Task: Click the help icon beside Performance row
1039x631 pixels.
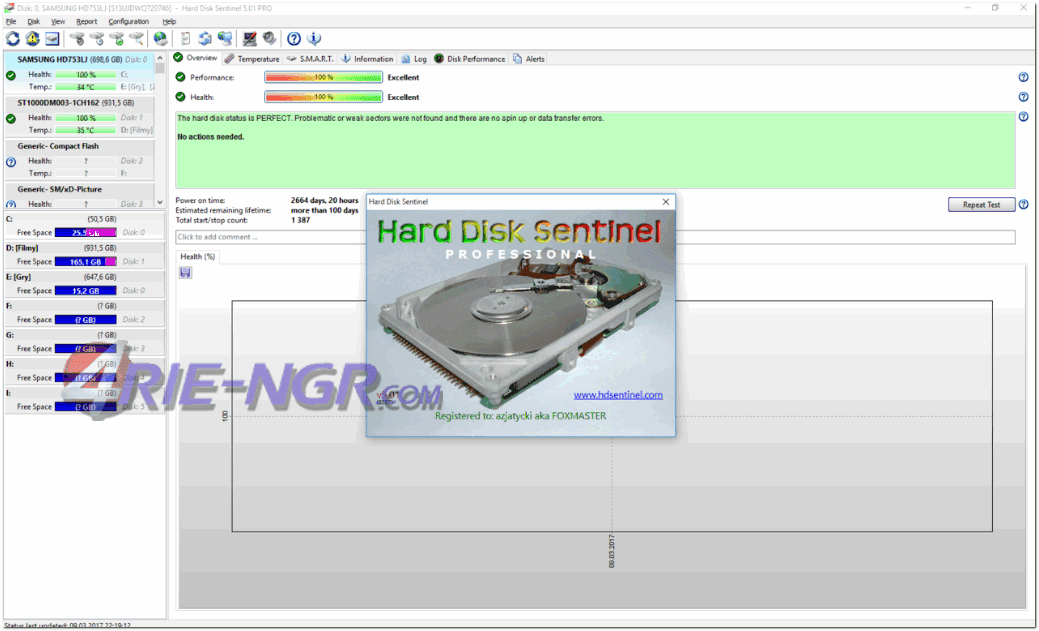Action: pos(1024,78)
